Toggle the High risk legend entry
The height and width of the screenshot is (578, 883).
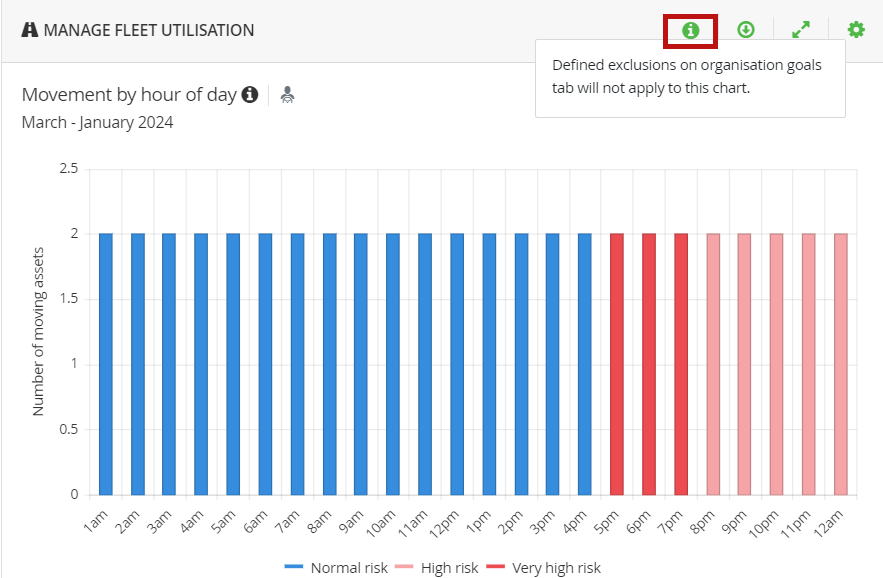tap(436, 567)
